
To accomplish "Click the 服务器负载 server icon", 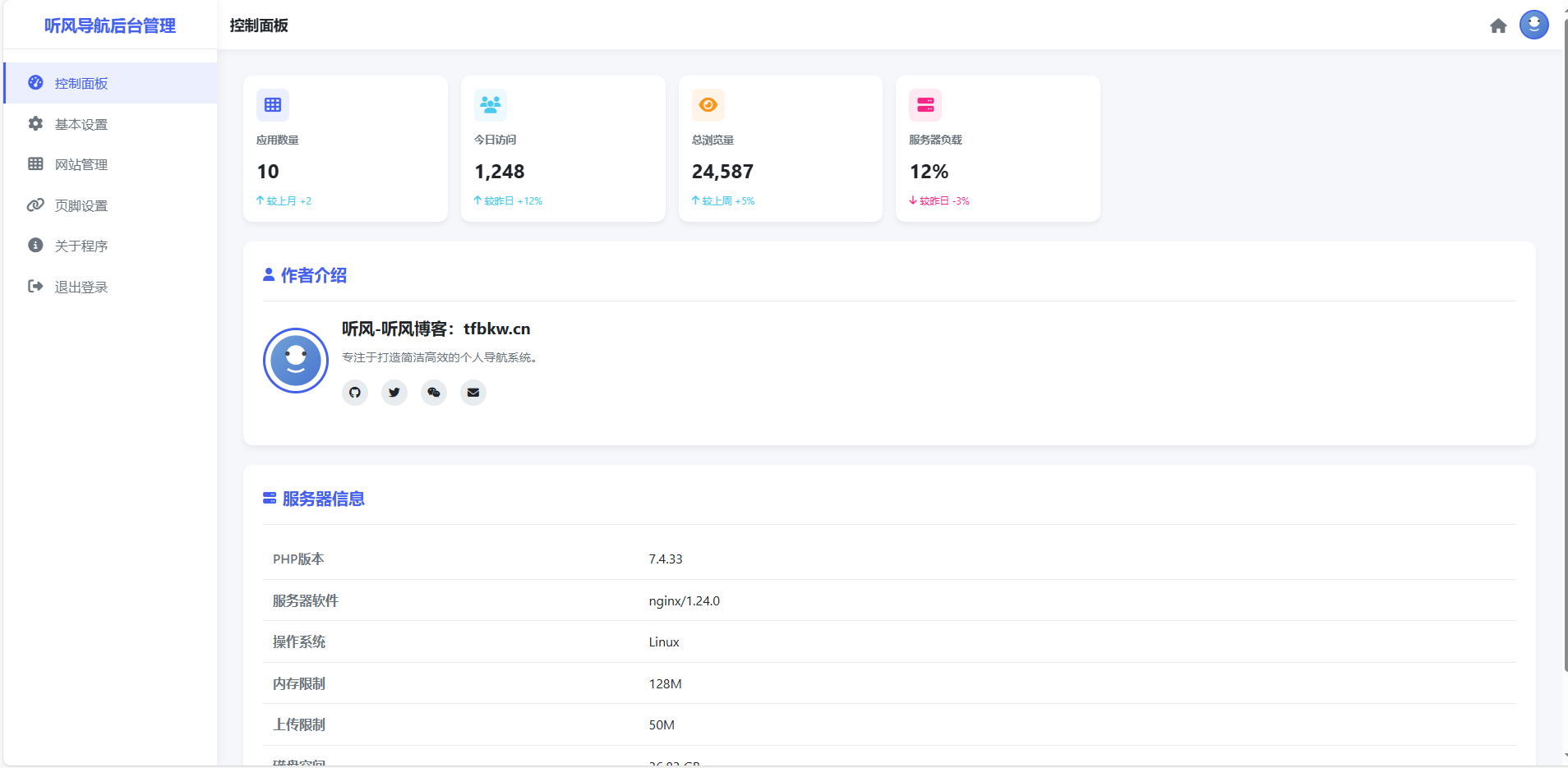I will [x=925, y=105].
